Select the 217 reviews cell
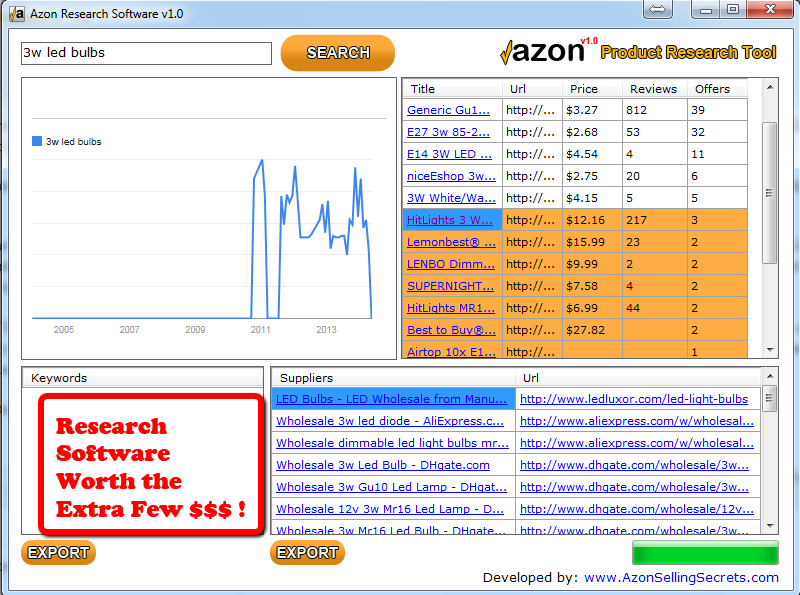800x595 pixels. tap(655, 220)
